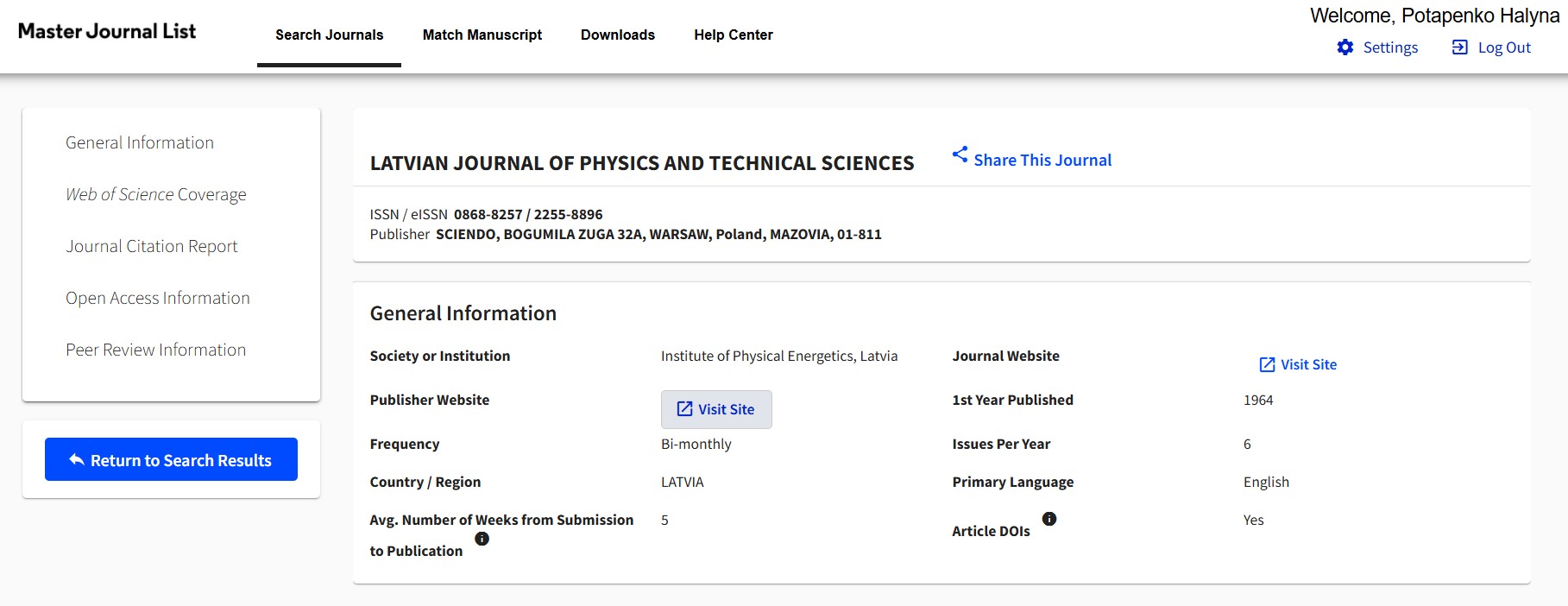The image size is (1568, 606).
Task: Click the share icon beside the journal title
Action: pyautogui.click(x=960, y=155)
